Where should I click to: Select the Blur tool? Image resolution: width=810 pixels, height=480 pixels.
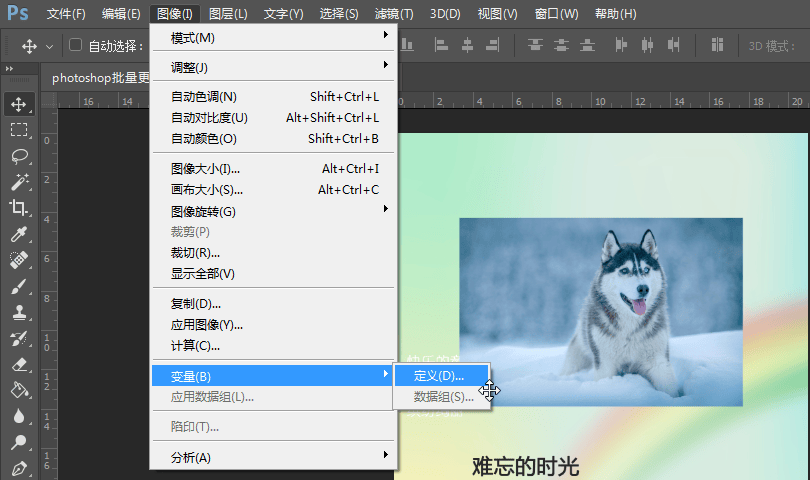pyautogui.click(x=19, y=416)
